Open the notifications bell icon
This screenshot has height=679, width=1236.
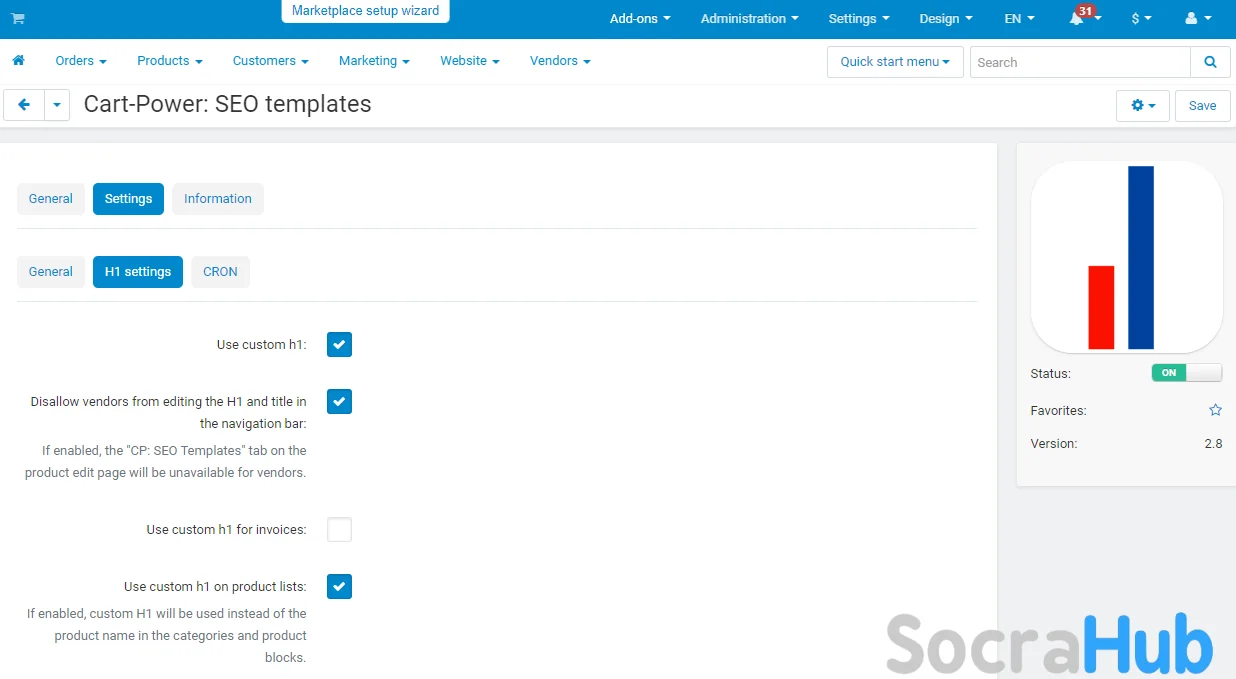1077,19
